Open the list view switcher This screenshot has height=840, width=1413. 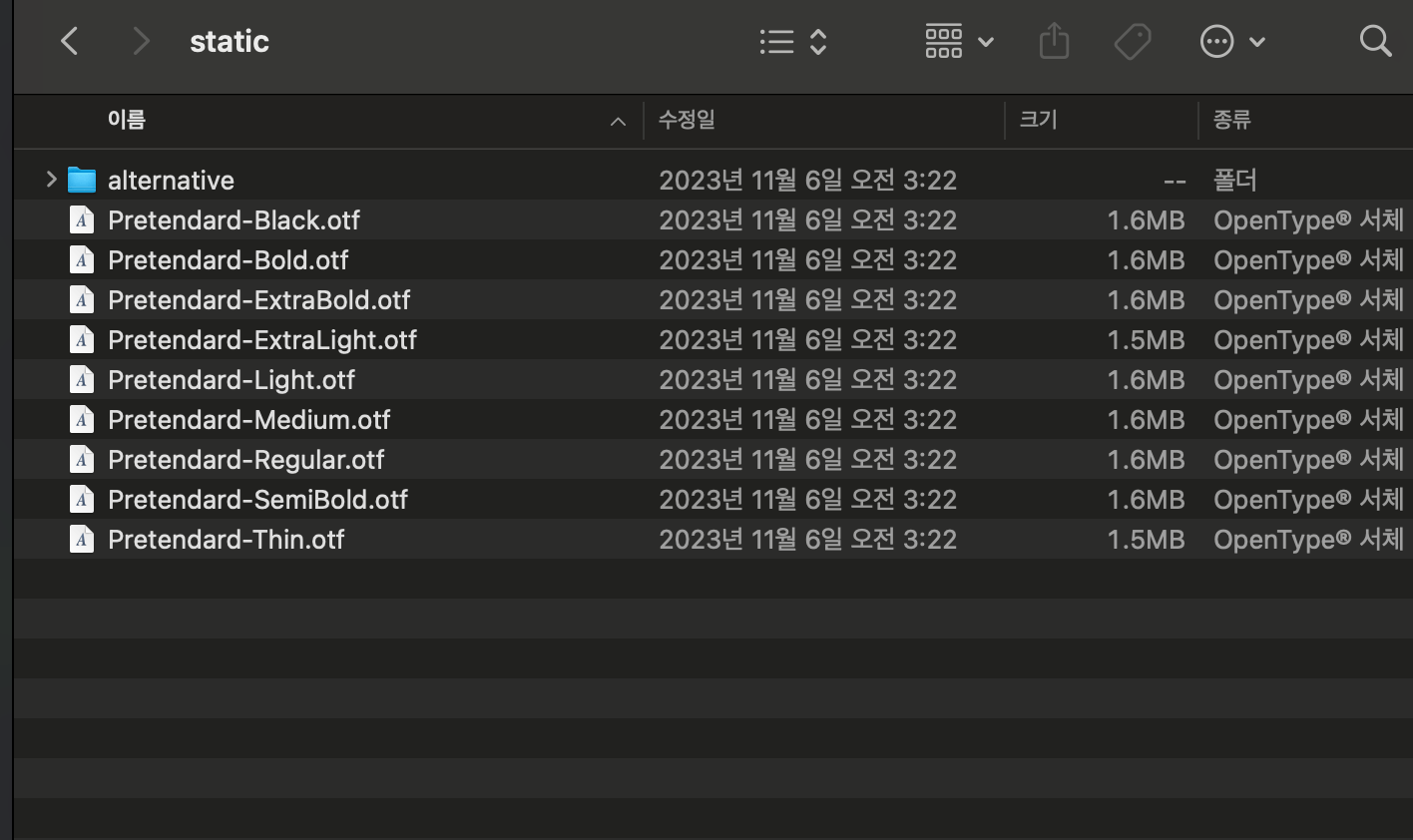tap(793, 42)
